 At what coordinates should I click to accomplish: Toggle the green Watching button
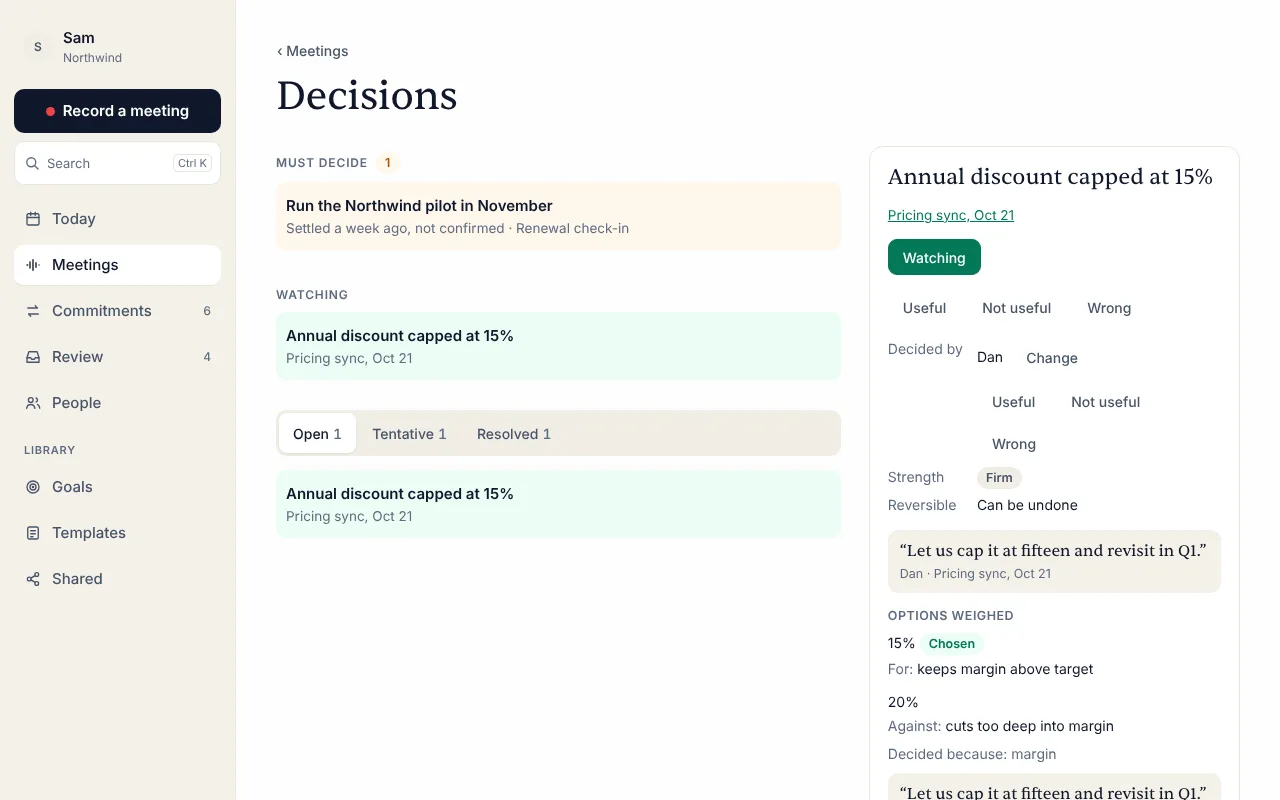(x=934, y=257)
